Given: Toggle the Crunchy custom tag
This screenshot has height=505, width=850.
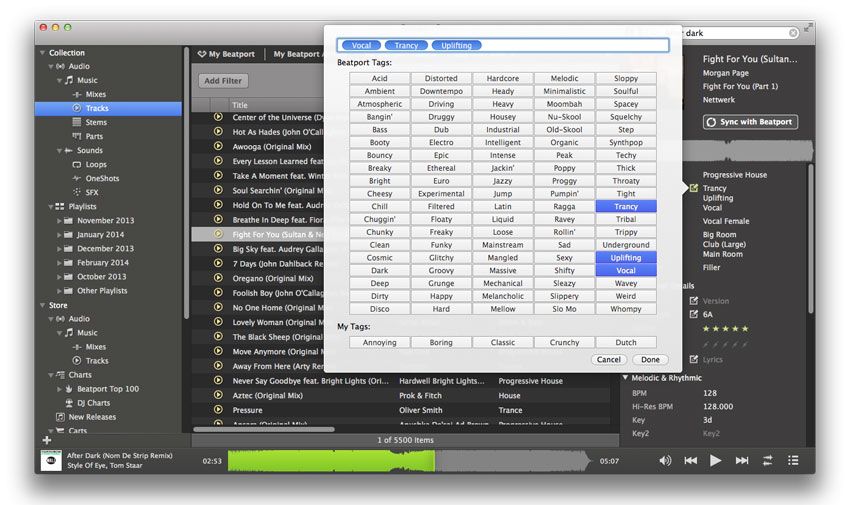Looking at the screenshot, I should (564, 342).
